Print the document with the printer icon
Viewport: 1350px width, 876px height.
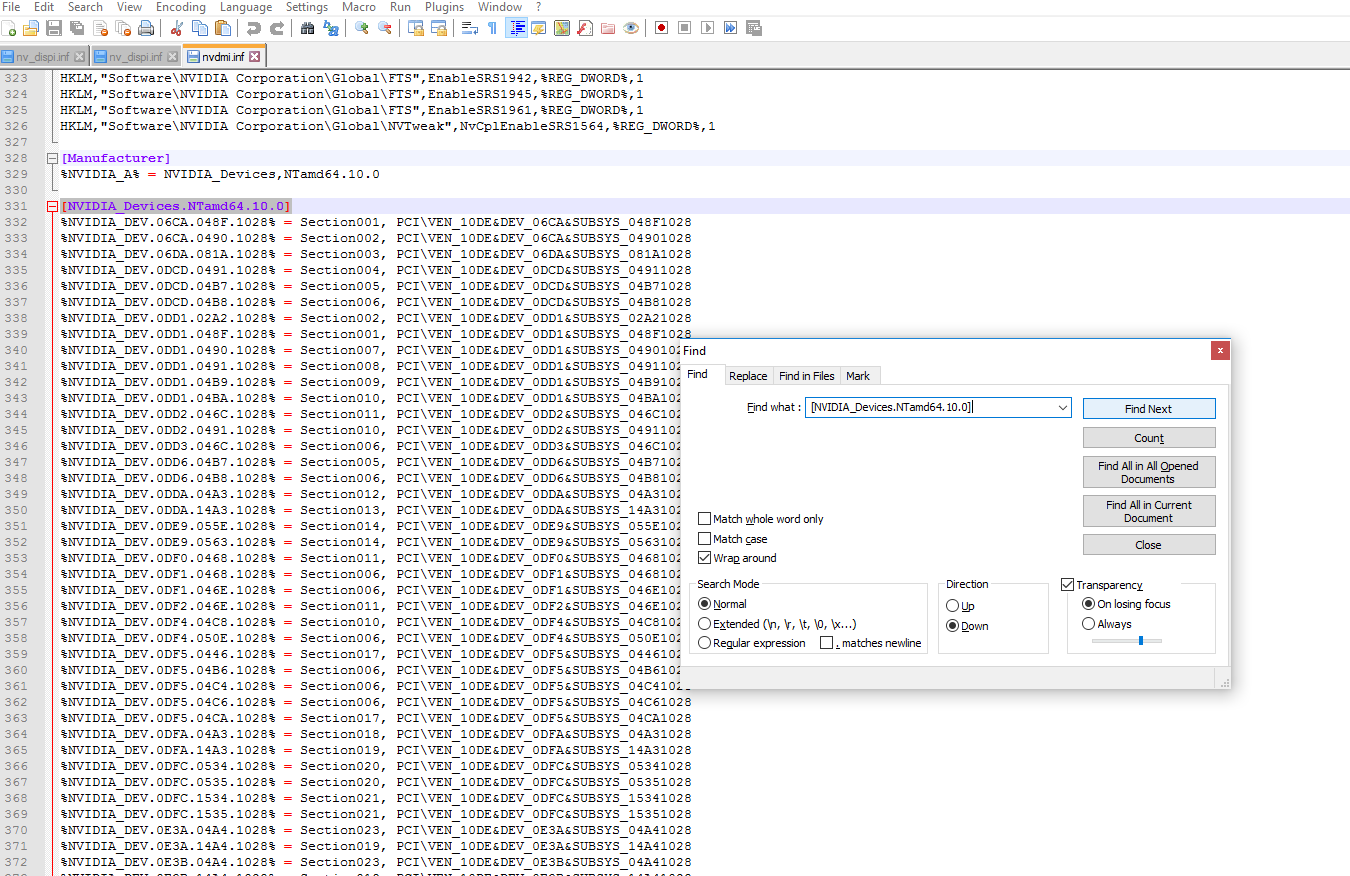click(146, 28)
